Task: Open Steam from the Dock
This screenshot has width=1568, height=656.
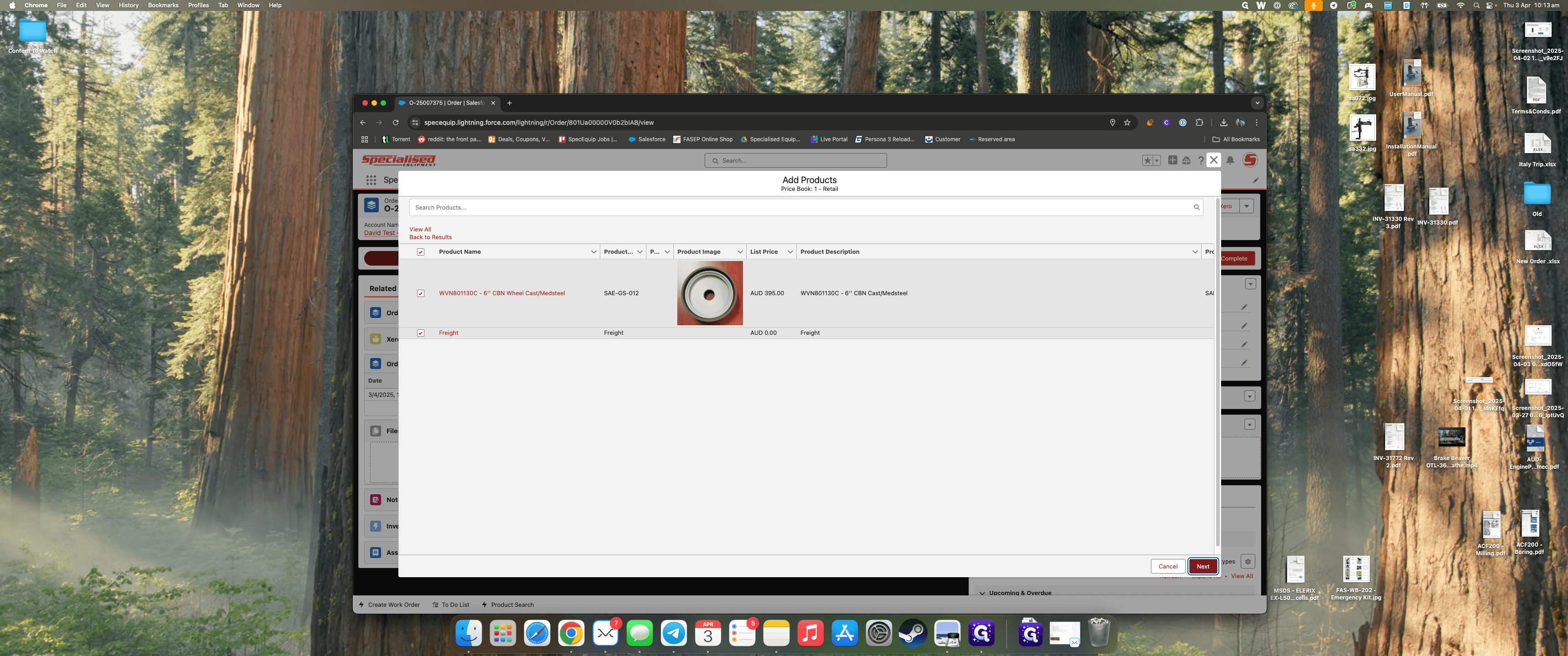Action: pos(913,634)
